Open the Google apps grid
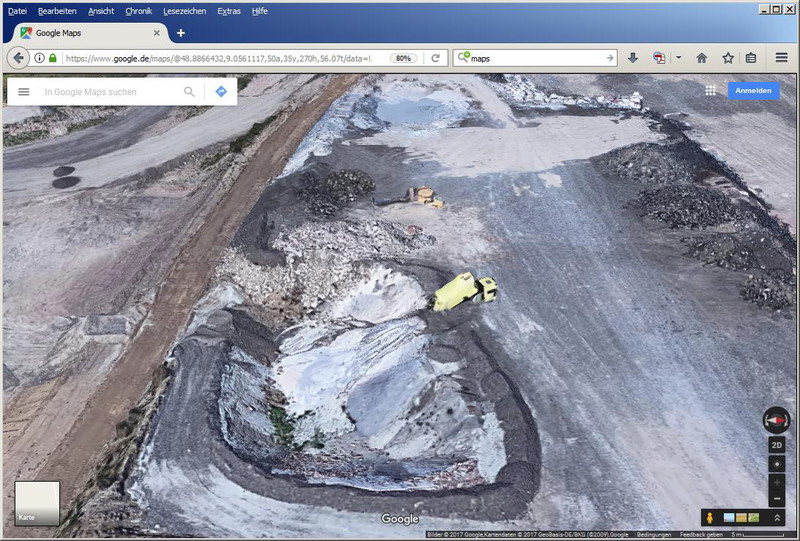 point(710,90)
